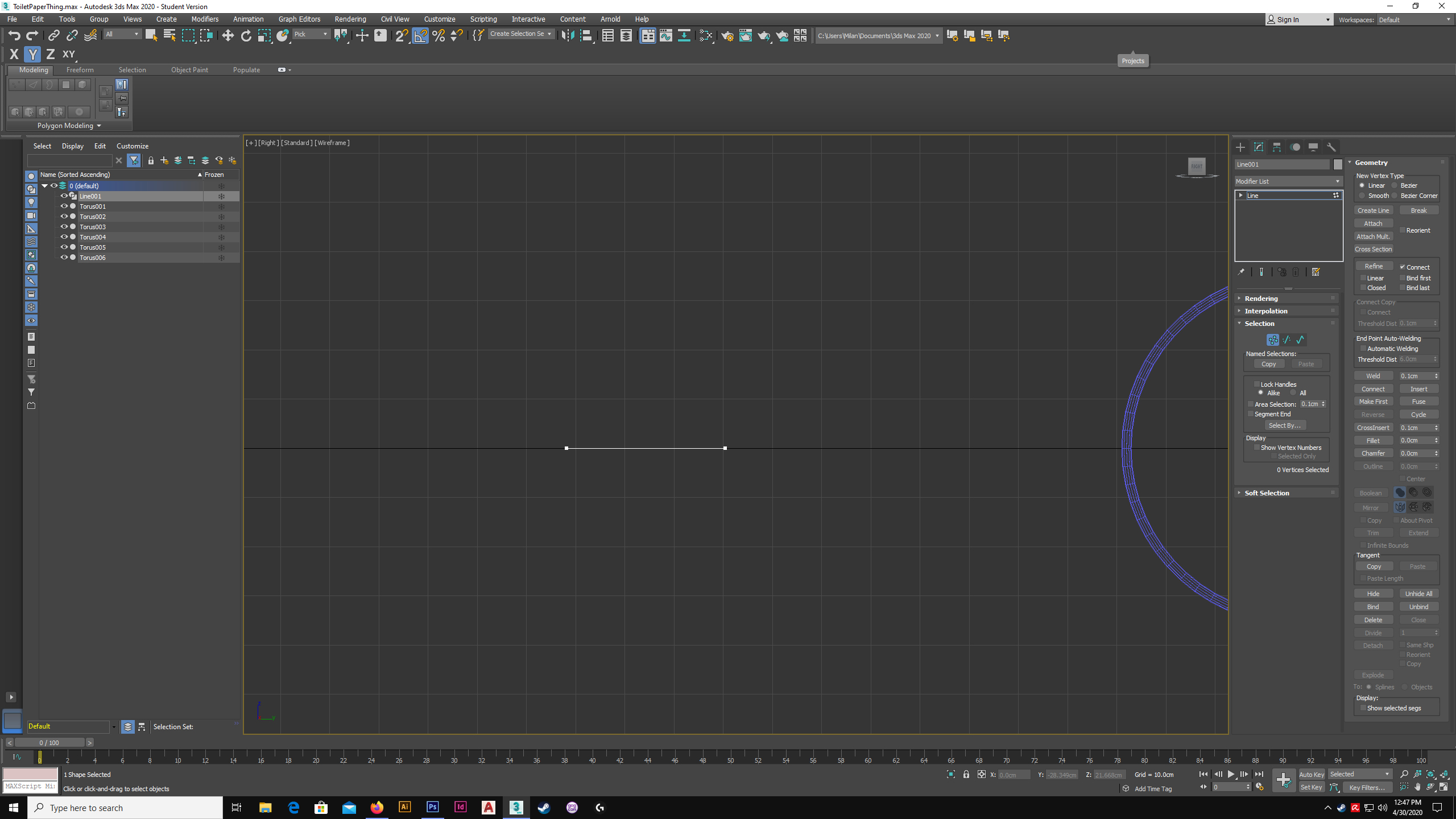Click the Create Line button
This screenshot has height=819, width=1456.
tap(1373, 210)
